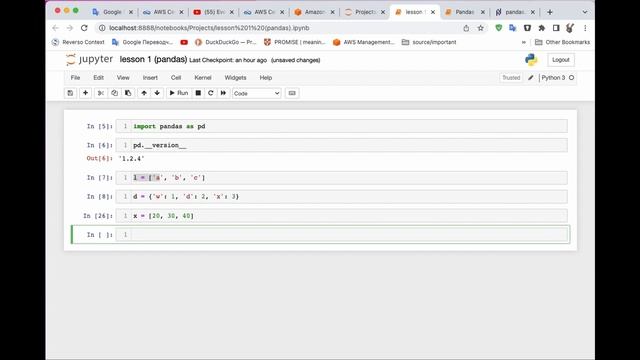Paste cells below icon
Viewport: 640px width, 360px height.
click(x=128, y=93)
